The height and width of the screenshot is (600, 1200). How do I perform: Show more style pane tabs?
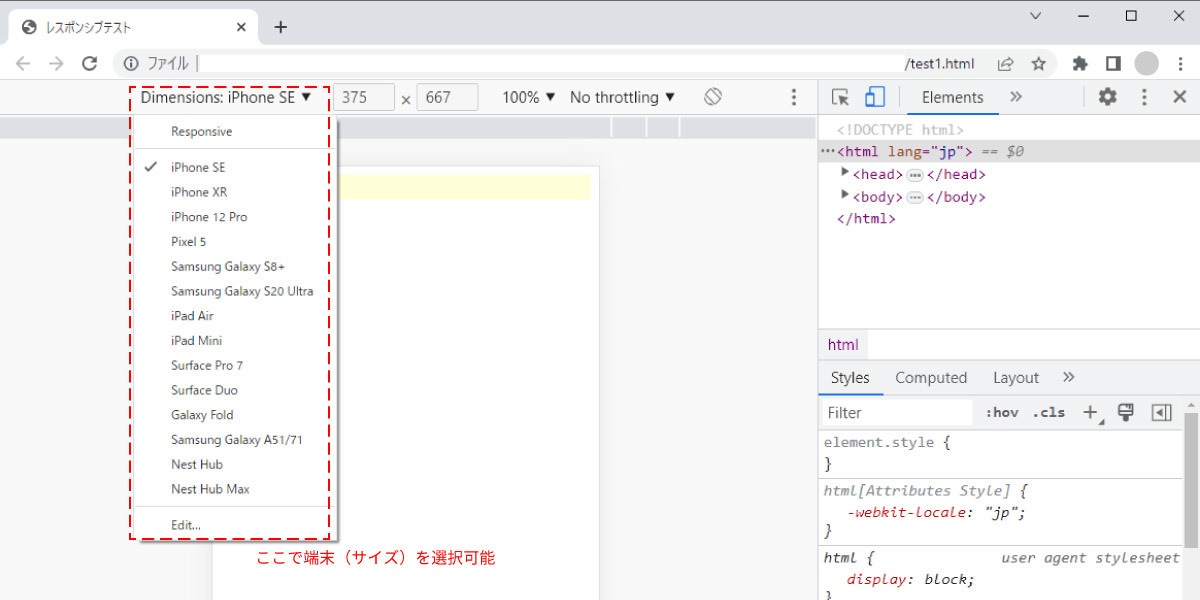[x=1069, y=378]
